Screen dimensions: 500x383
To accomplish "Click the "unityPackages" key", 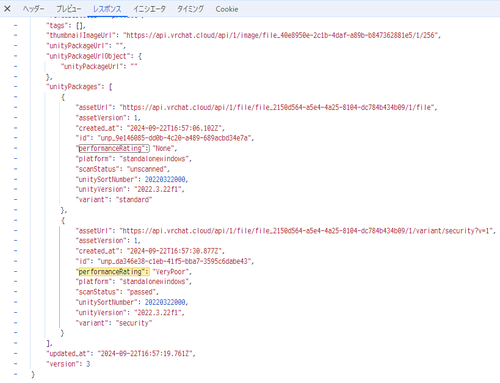I will click(x=75, y=87).
